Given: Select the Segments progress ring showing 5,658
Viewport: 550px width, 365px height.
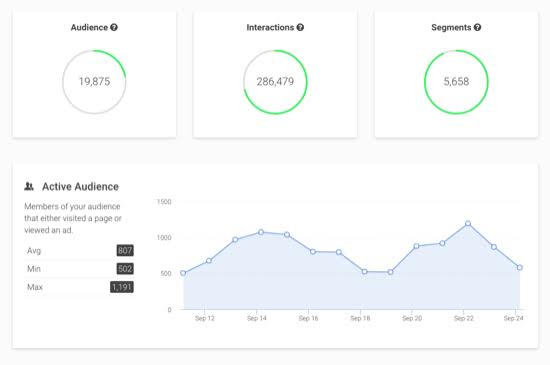Looking at the screenshot, I should pos(456,82).
